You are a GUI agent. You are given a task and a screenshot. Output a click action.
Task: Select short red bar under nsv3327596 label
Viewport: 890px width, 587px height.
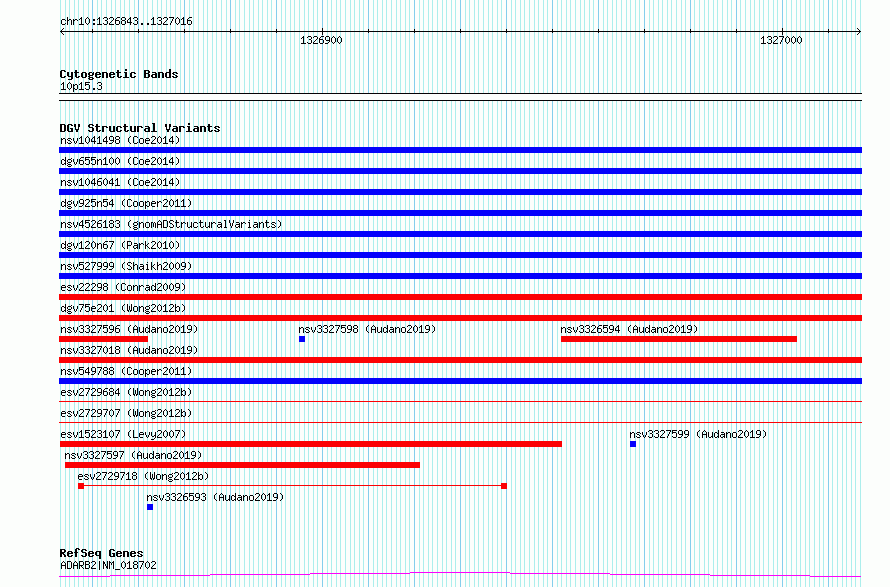103,339
